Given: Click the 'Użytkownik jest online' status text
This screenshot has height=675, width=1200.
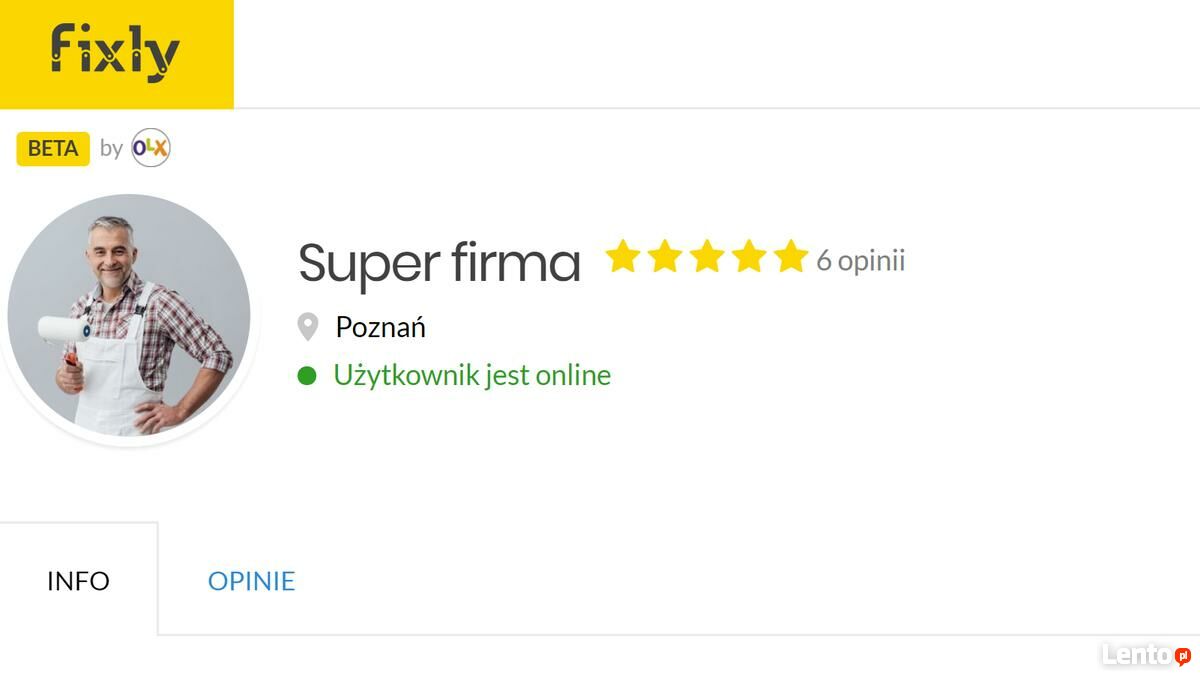Looking at the screenshot, I should (x=472, y=376).
